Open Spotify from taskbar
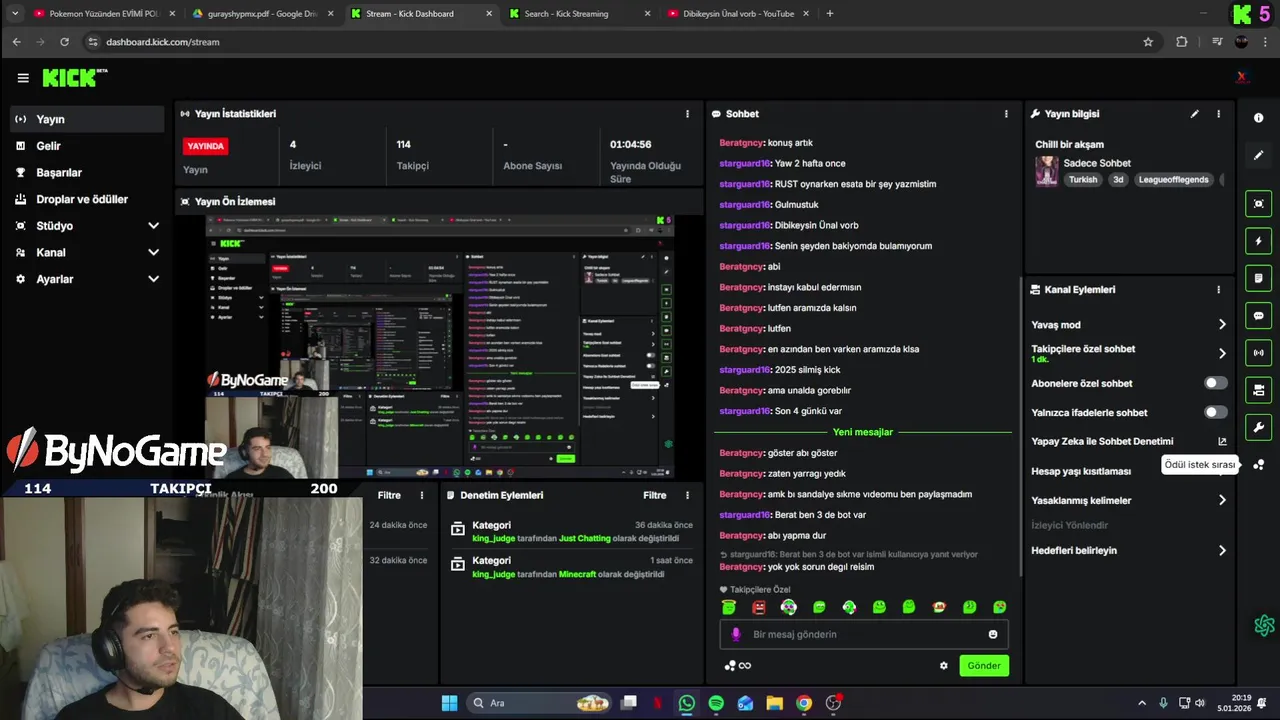The width and height of the screenshot is (1280, 720). (716, 703)
